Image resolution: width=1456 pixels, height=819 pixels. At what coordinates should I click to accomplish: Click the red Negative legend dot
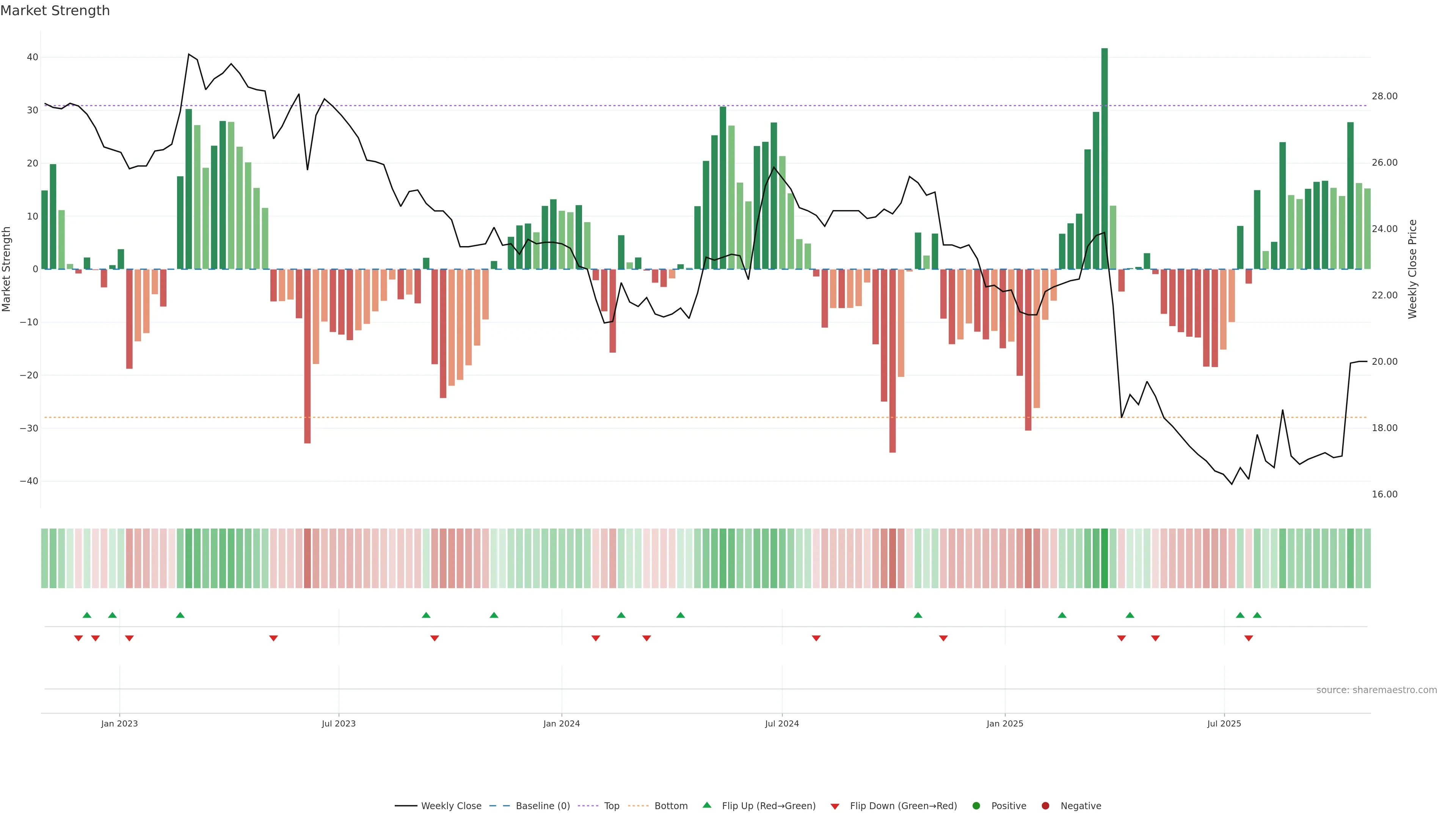click(x=1045, y=806)
